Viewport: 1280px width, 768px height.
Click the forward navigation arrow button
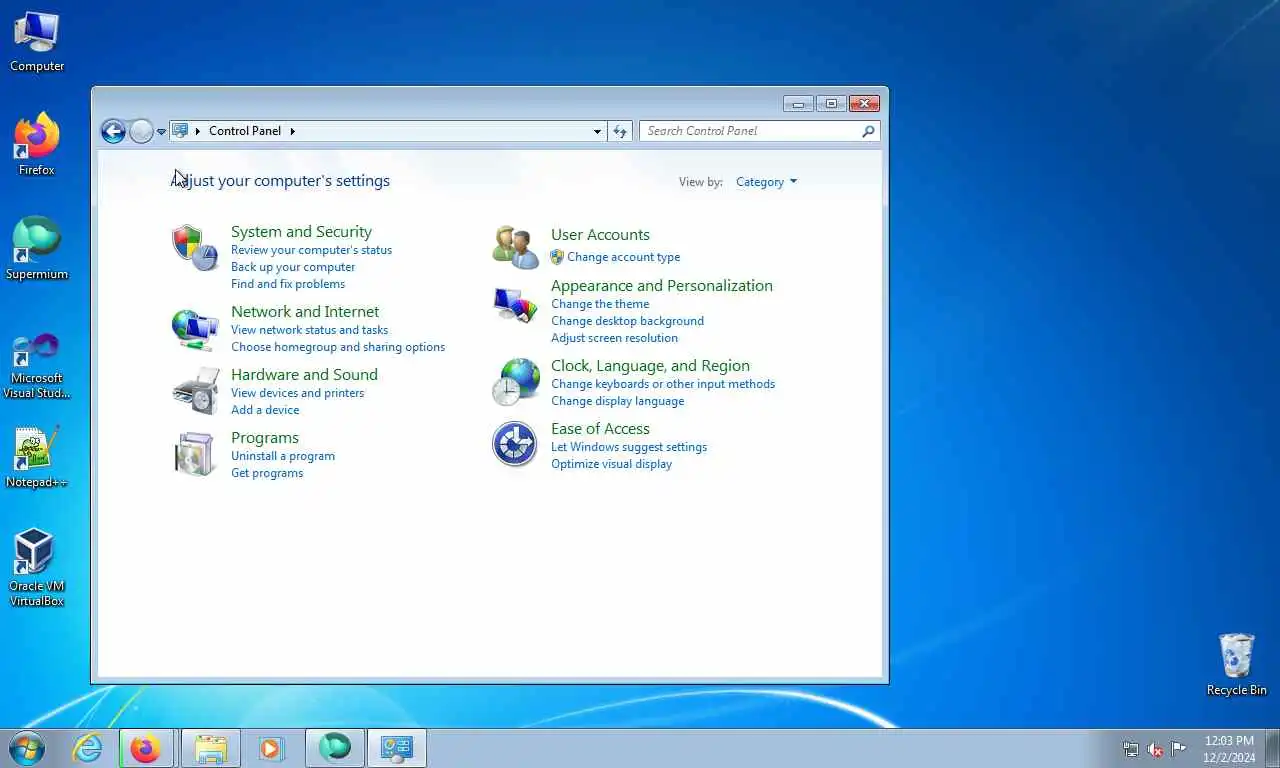point(141,131)
